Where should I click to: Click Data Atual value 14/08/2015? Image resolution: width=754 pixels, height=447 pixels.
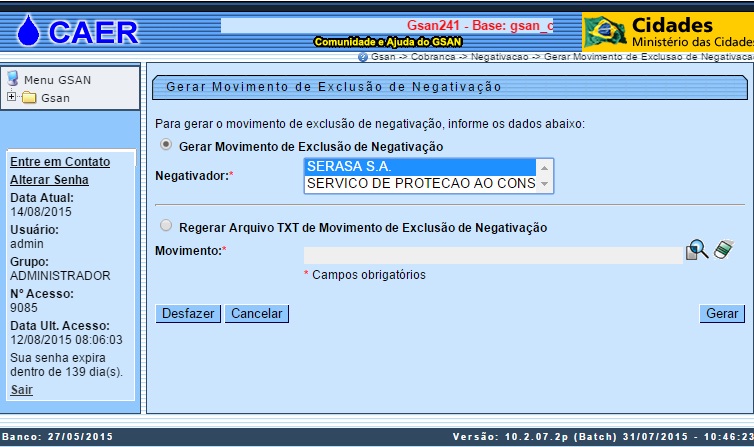(41, 211)
